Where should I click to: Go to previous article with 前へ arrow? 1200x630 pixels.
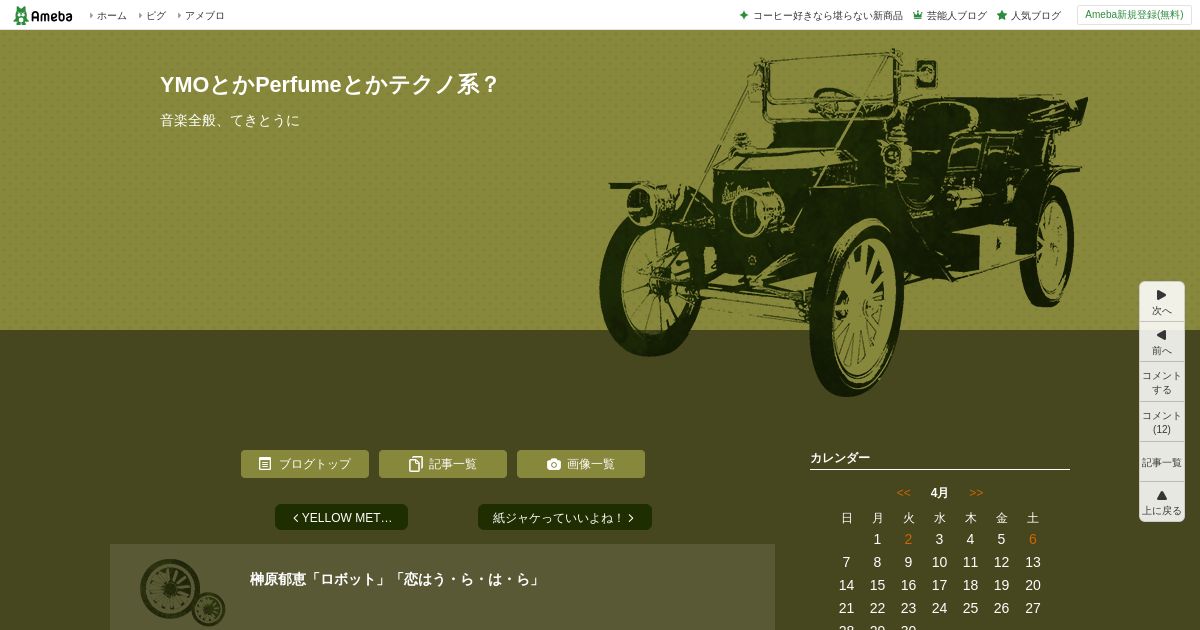pyautogui.click(x=1162, y=342)
